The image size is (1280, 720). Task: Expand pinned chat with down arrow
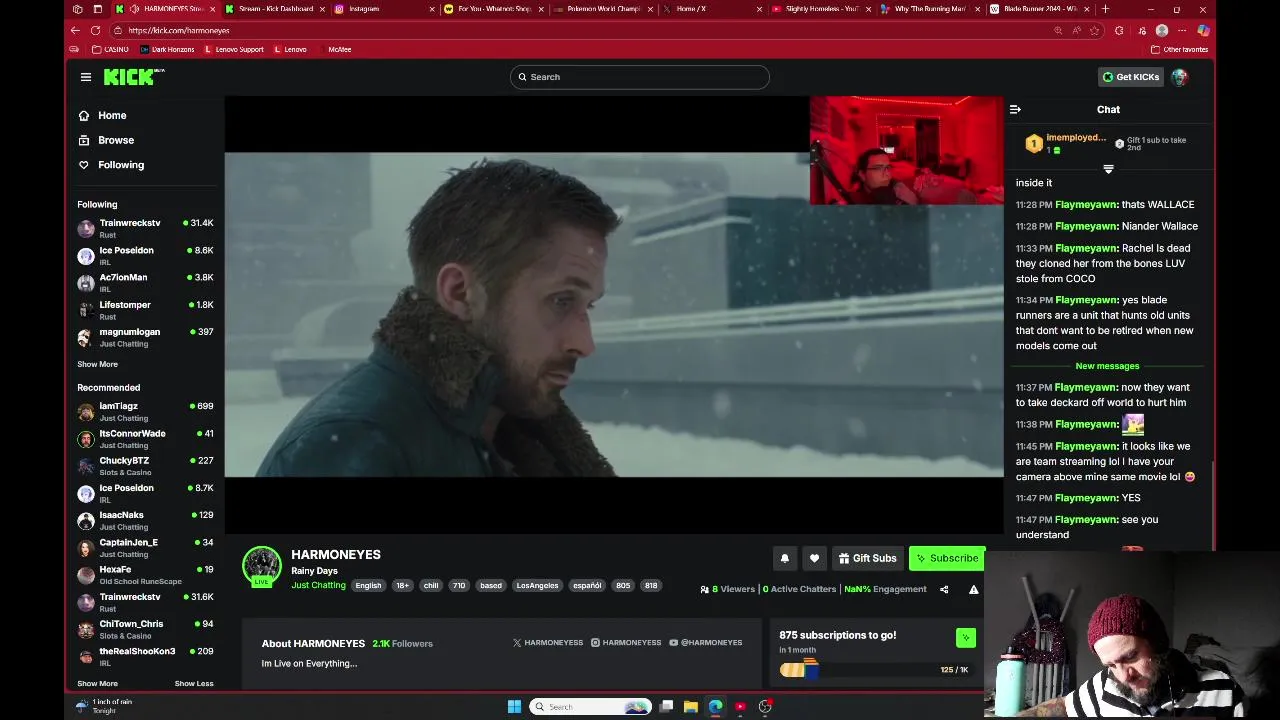point(1108,169)
